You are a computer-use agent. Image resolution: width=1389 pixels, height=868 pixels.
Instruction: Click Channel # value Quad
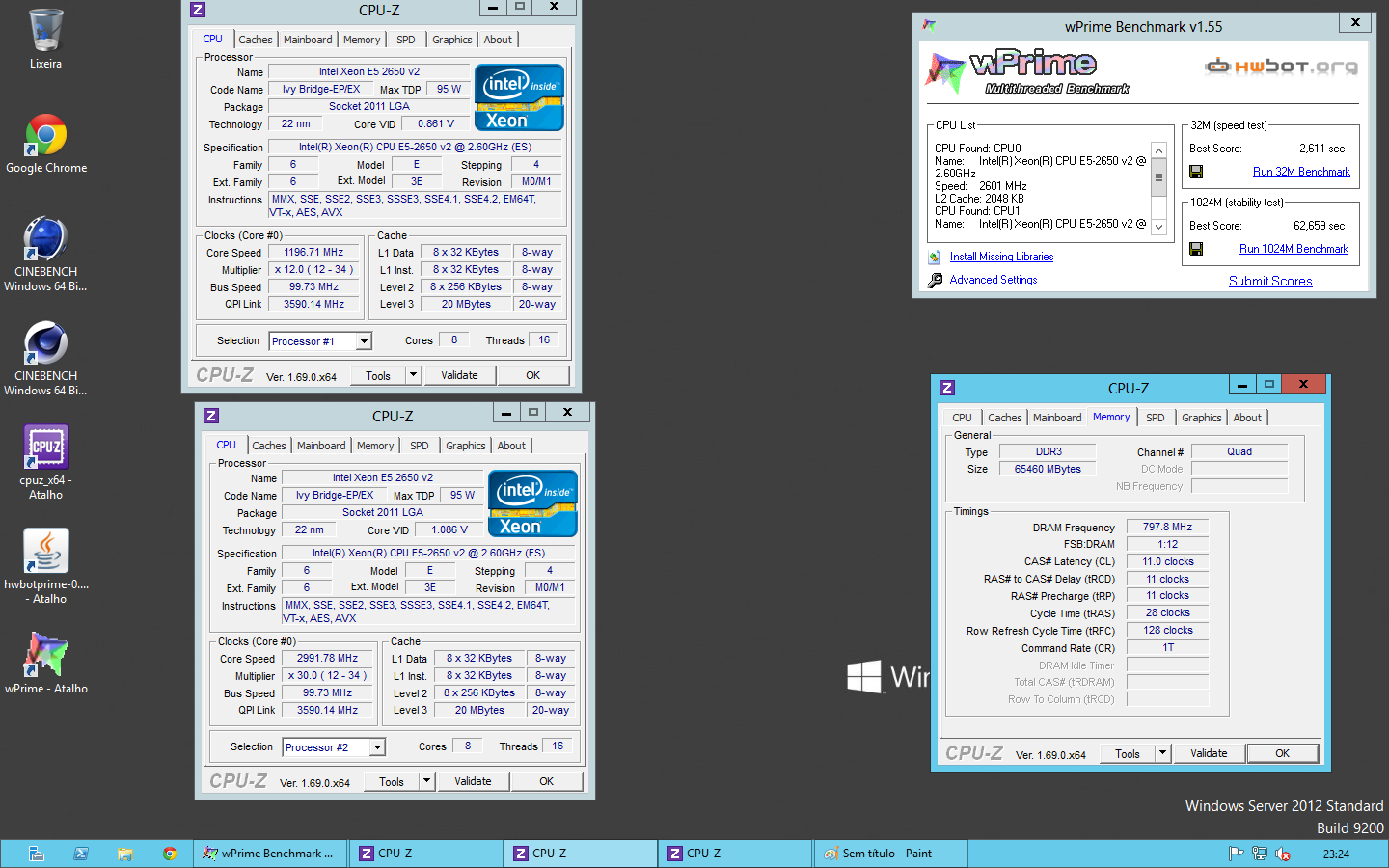click(x=1239, y=451)
